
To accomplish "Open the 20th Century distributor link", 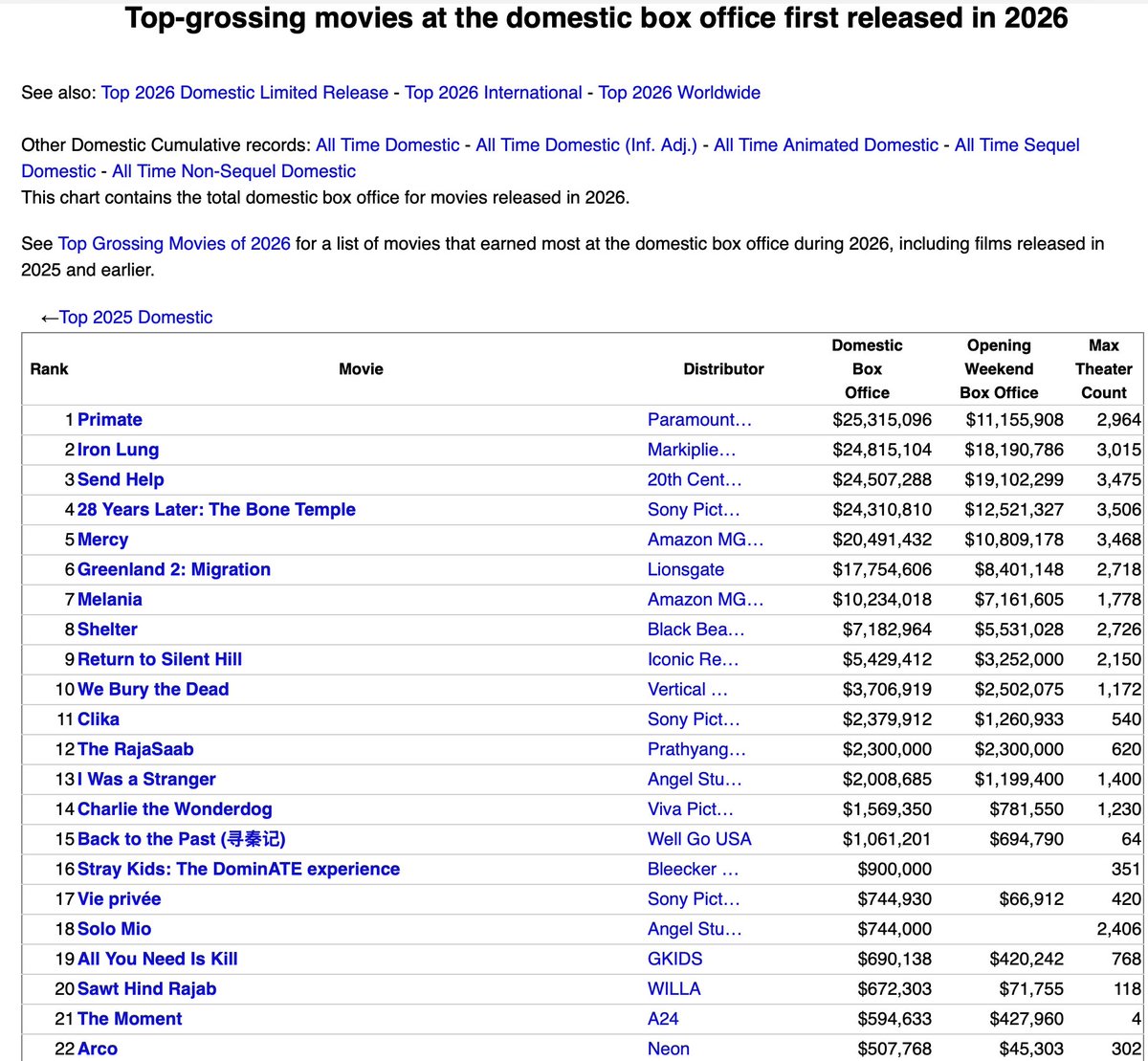I will [695, 480].
